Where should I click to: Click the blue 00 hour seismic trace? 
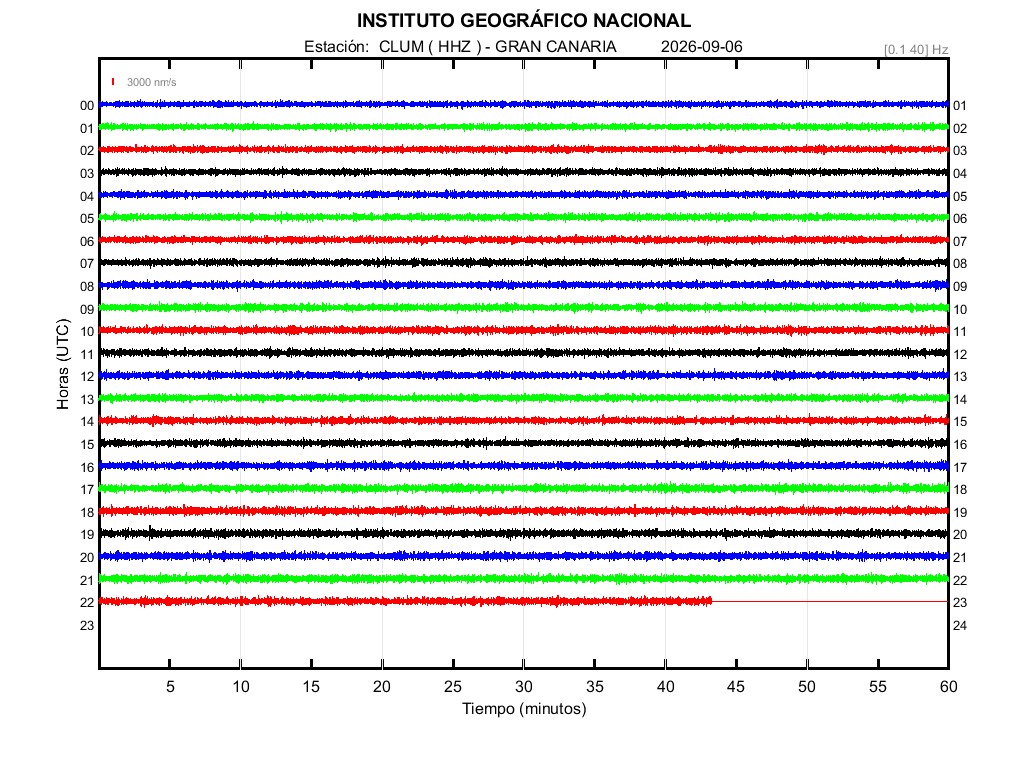click(524, 104)
